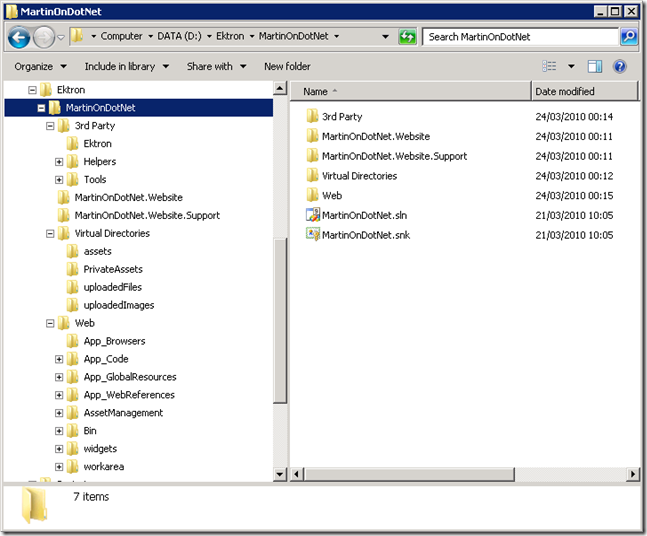Select the MartinOnDotNet.sln solution file icon
Viewport: 647px width, 536px height.
pos(313,215)
